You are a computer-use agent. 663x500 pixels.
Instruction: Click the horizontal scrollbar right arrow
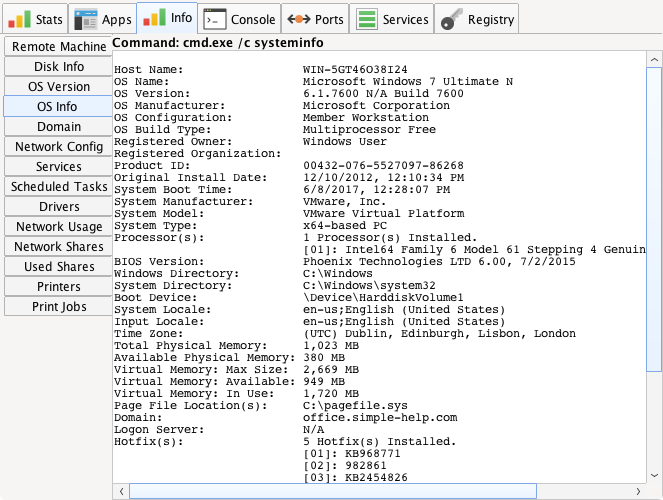638,491
